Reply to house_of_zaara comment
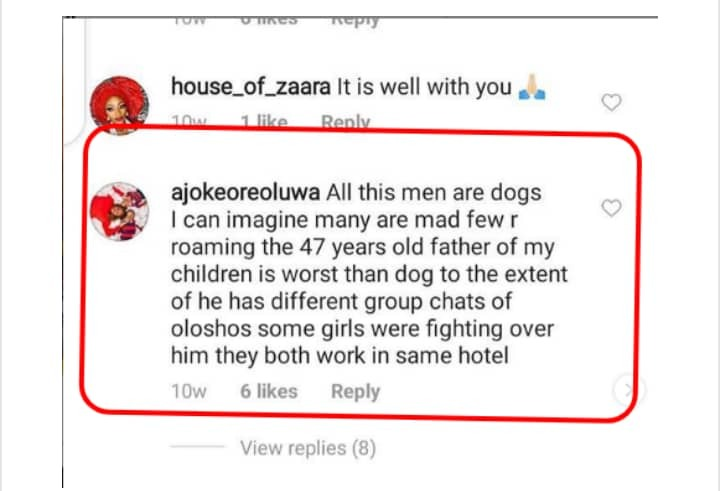720x491 pixels. 345,122
